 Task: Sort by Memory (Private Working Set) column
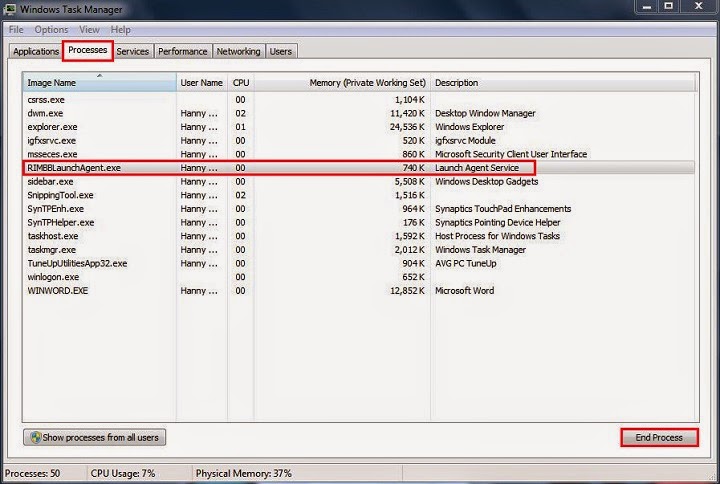point(342,83)
